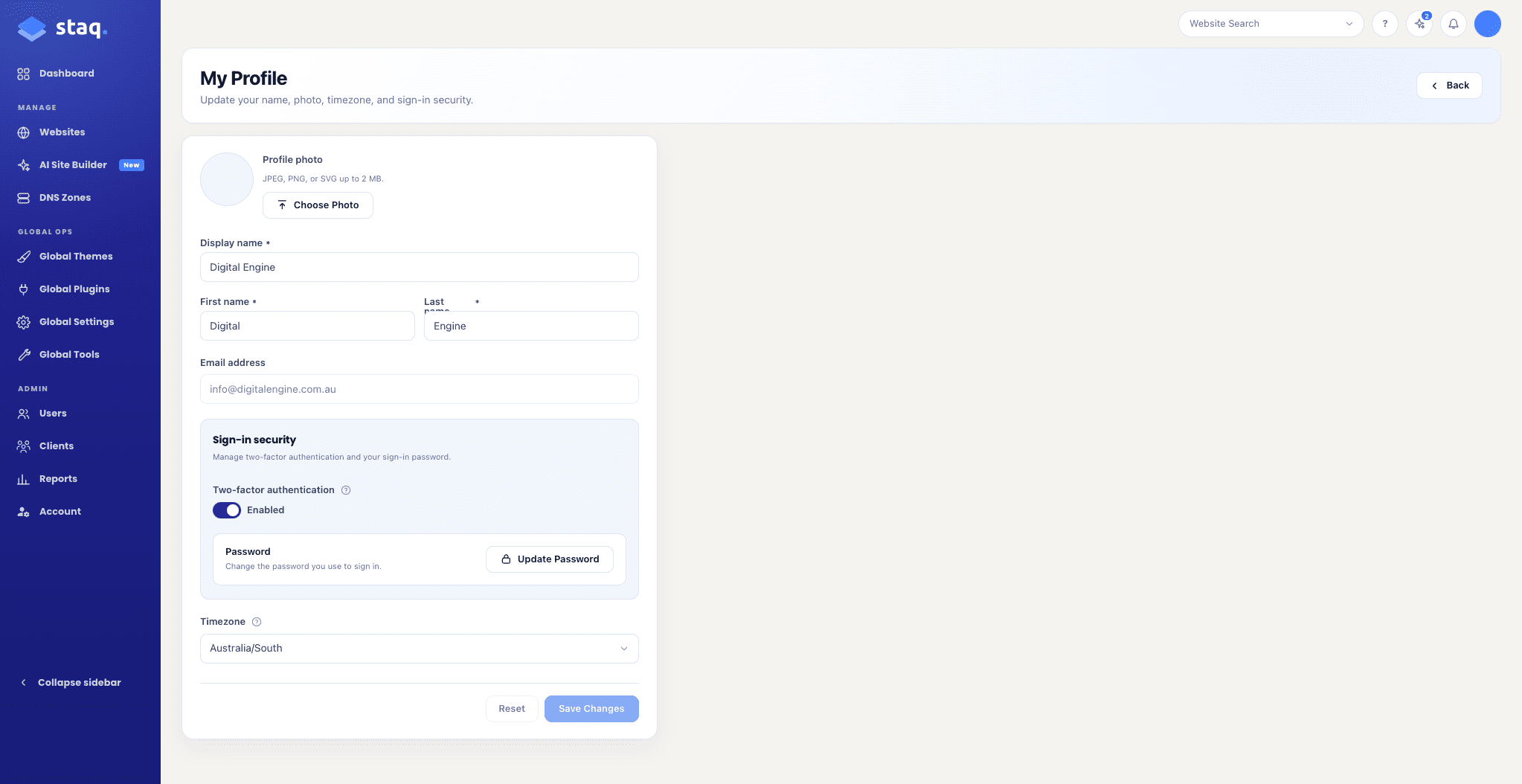The height and width of the screenshot is (784, 1522).
Task: Open the Timezone dropdown
Action: [420, 649]
